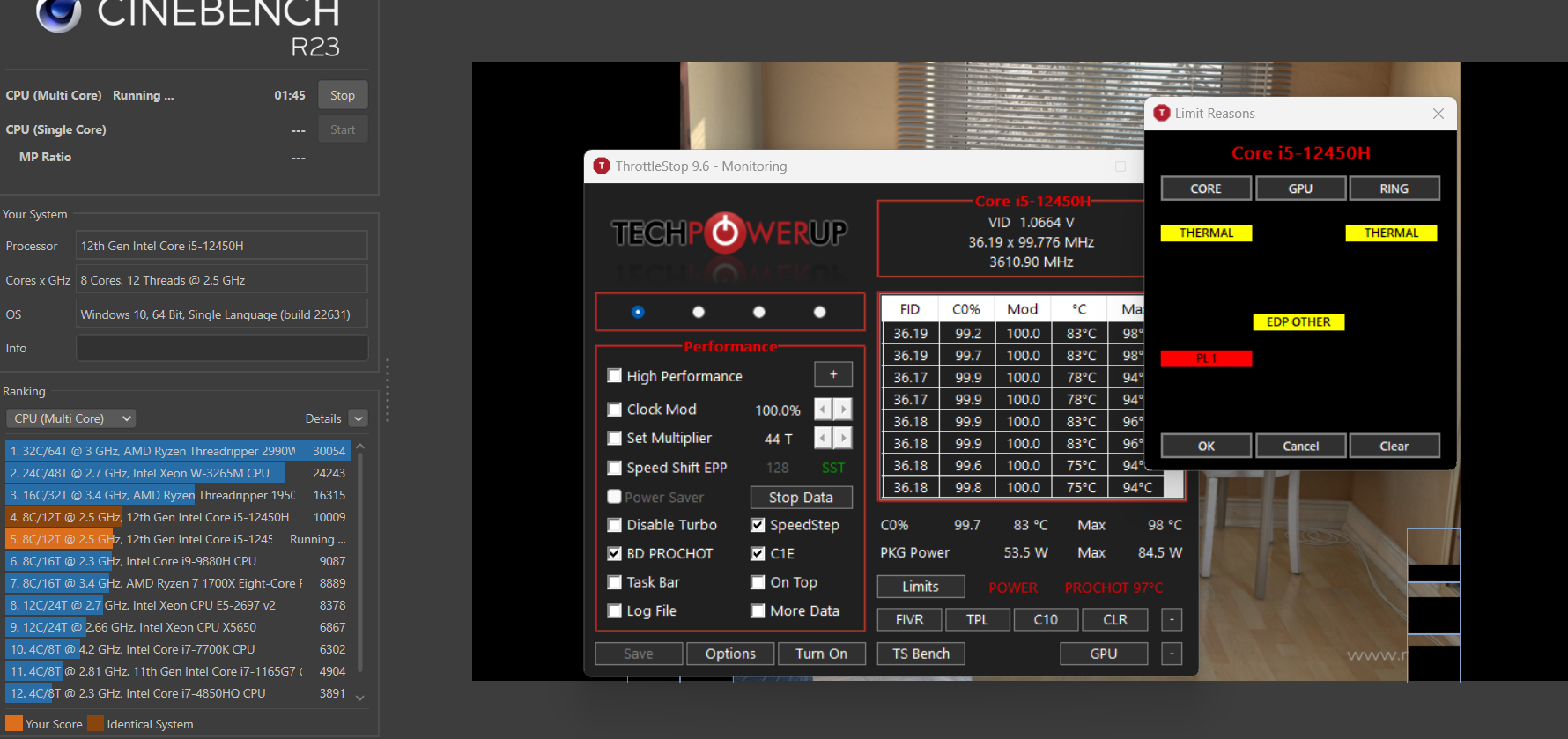Click the Your Score orange legend swatch
Viewport: 1568px width, 739px height.
[14, 724]
